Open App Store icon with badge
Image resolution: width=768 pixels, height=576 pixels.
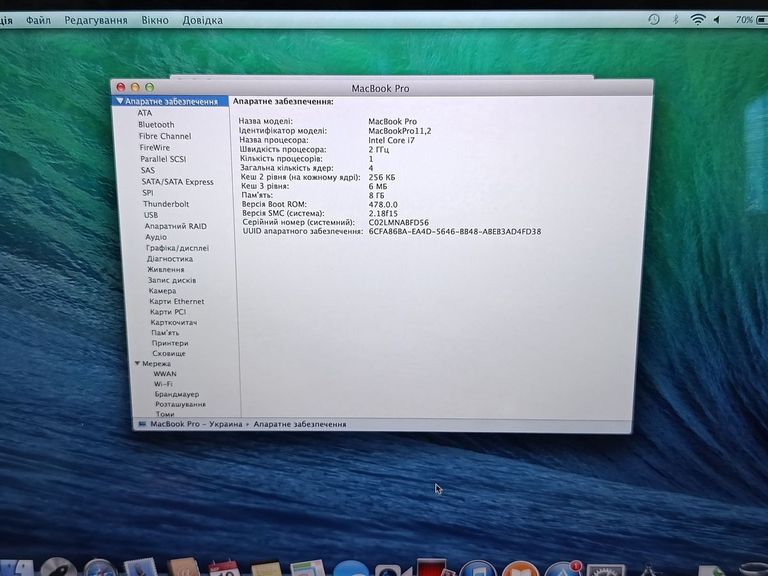click(x=562, y=569)
